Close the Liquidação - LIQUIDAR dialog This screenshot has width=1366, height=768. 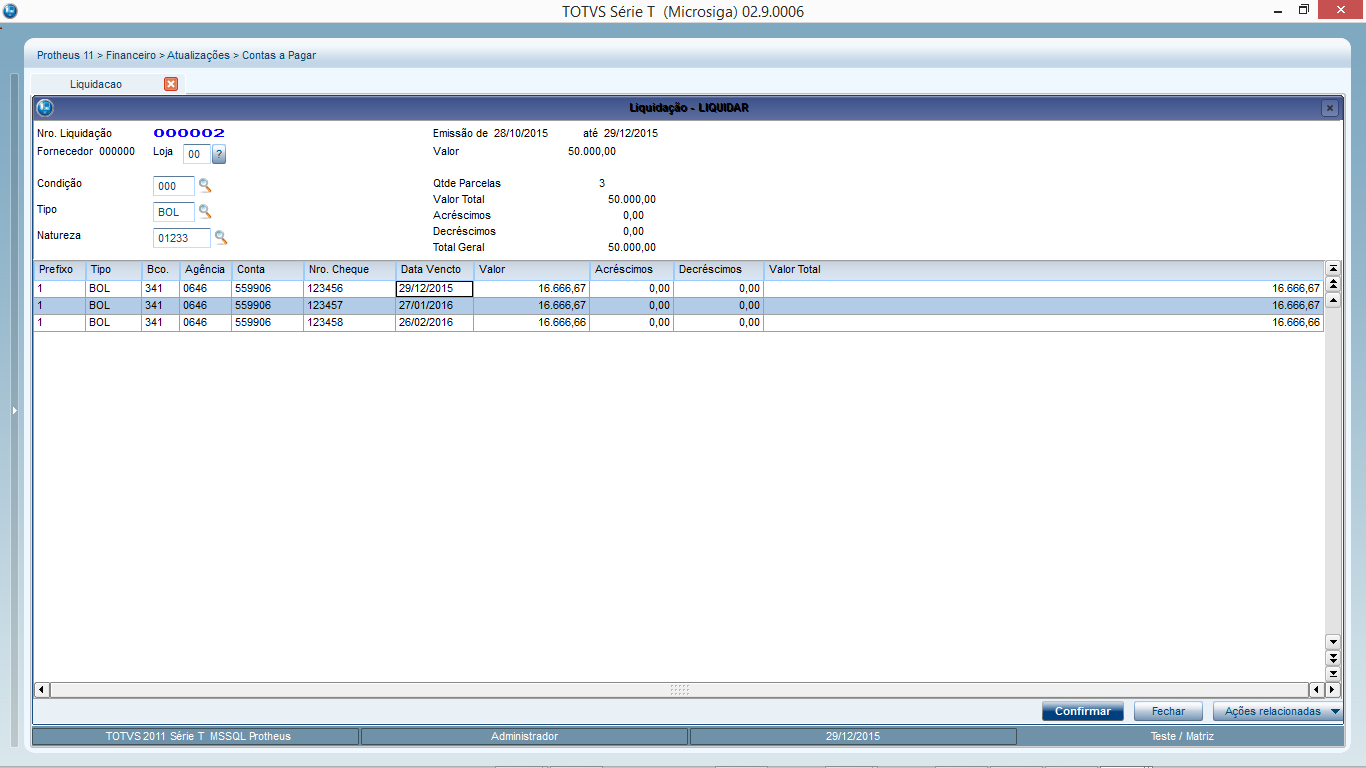coord(1329,108)
